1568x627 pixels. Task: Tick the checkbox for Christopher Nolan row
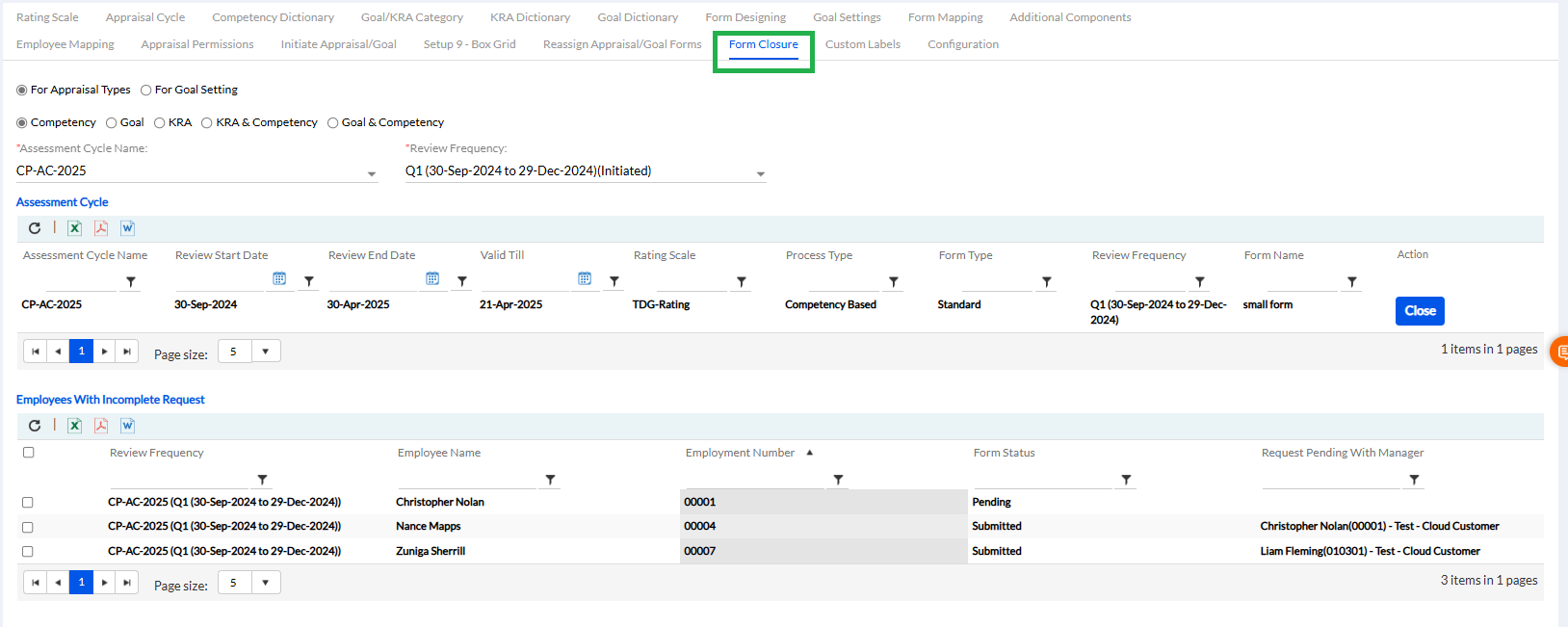tap(28, 503)
